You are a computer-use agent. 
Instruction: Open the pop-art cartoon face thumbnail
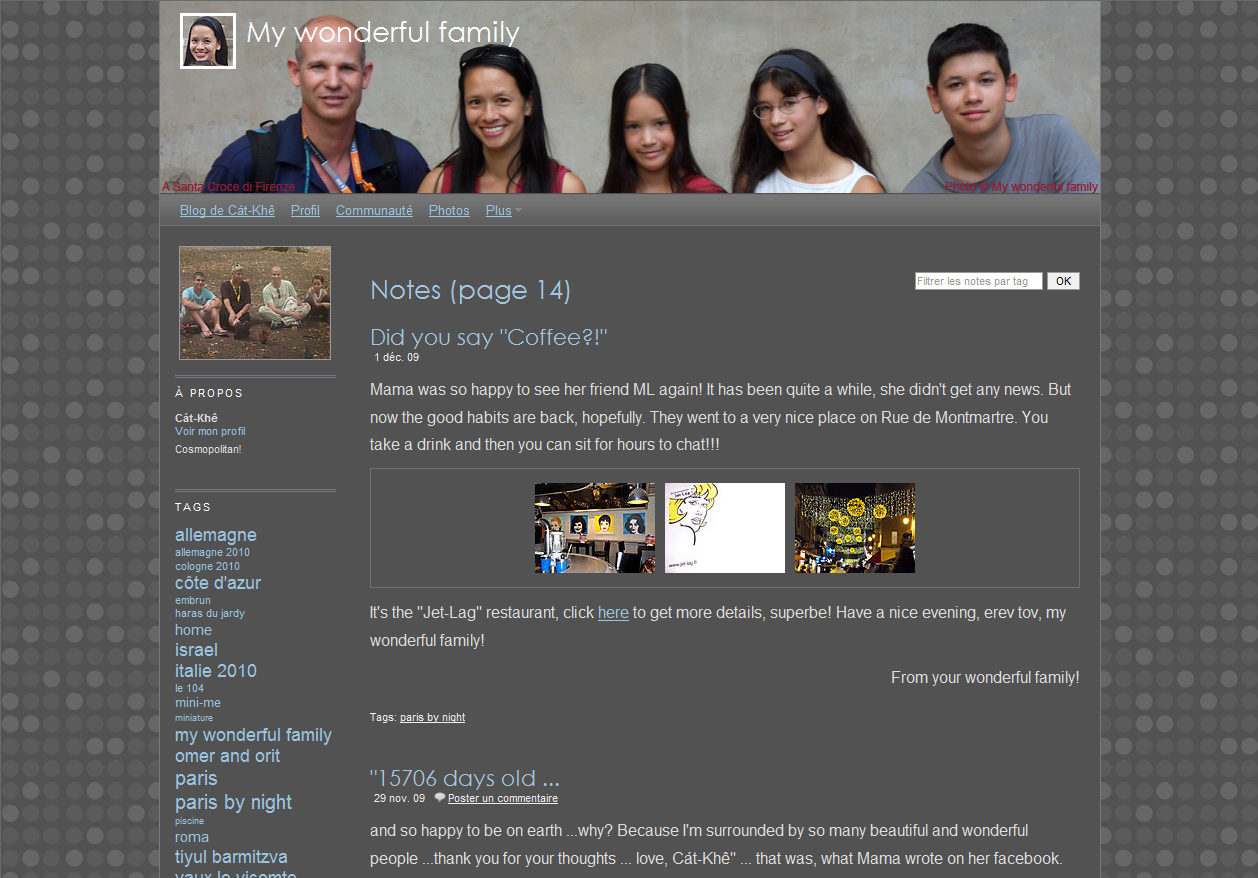pos(725,528)
